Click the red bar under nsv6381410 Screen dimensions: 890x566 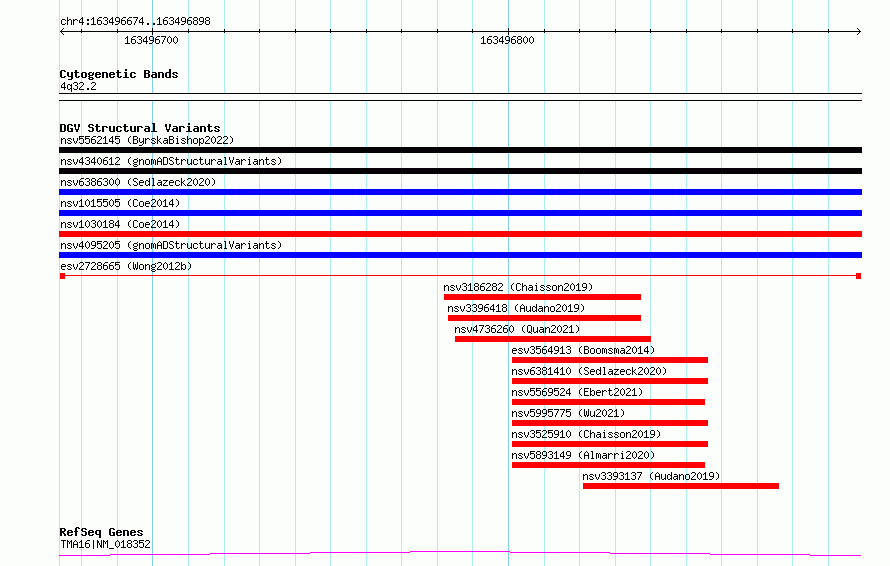[610, 381]
